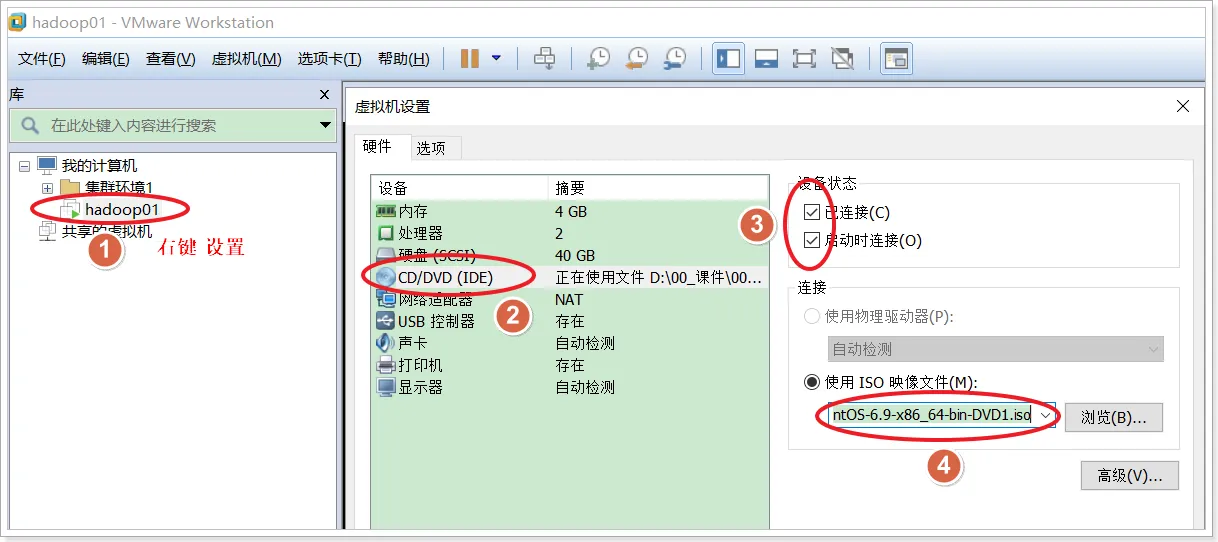This screenshot has width=1218, height=542.
Task: Toggle the 启动时连接(O) checkbox
Action: pyautogui.click(x=812, y=241)
